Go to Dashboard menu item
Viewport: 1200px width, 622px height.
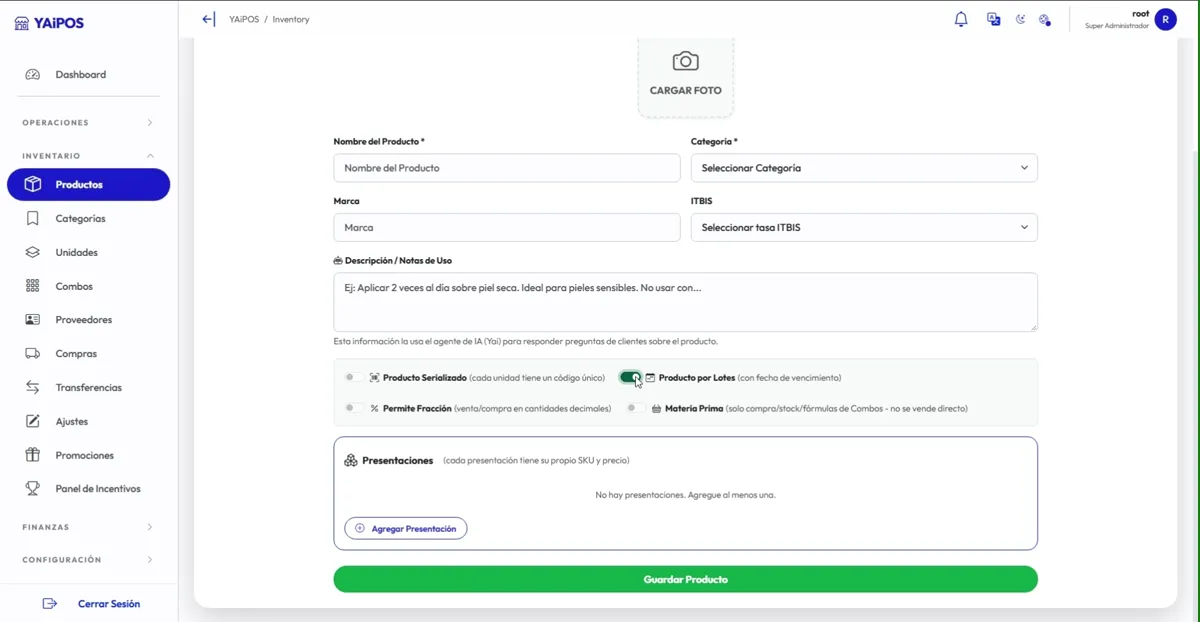(x=88, y=75)
